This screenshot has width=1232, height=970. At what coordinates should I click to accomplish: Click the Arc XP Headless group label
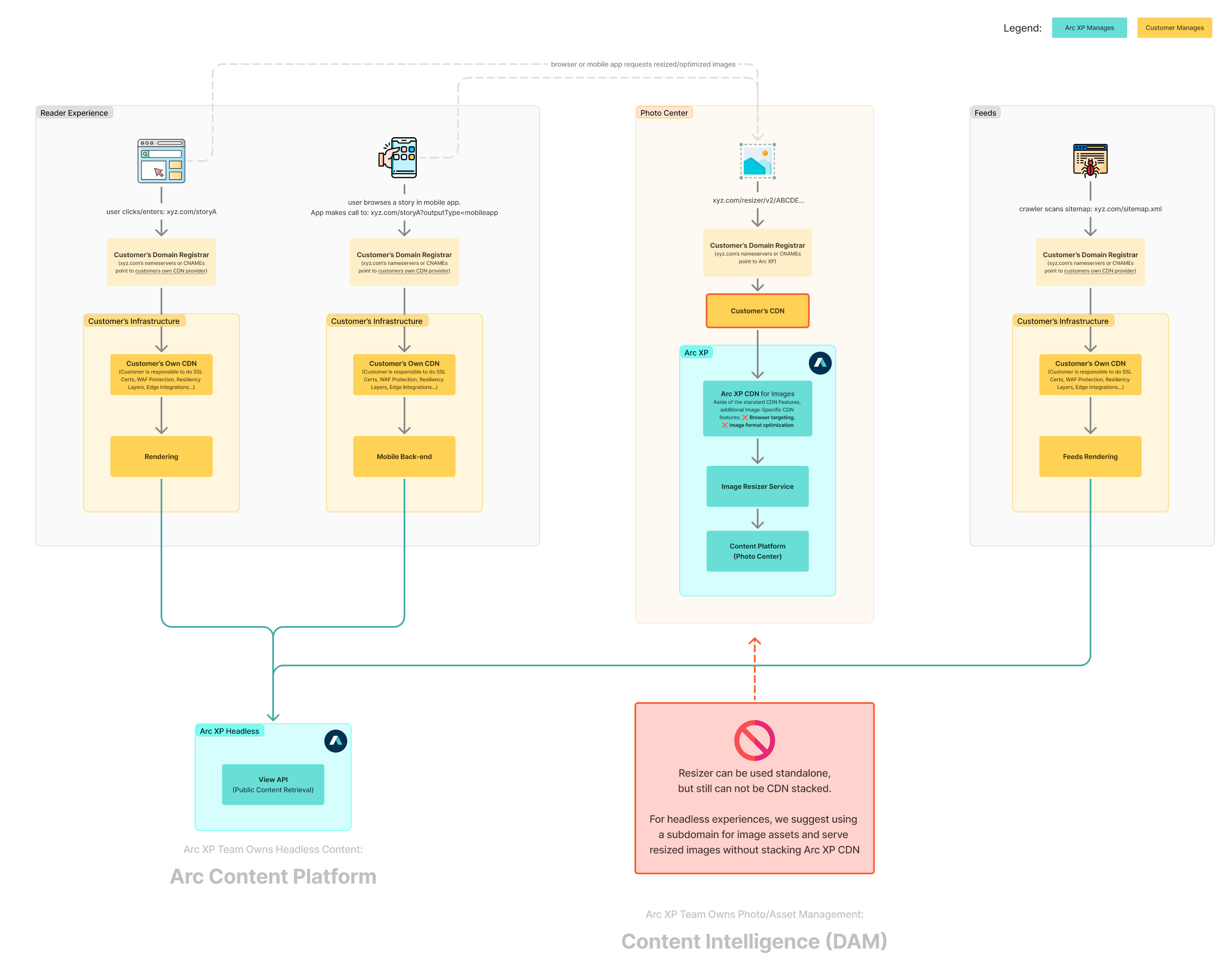(x=230, y=731)
